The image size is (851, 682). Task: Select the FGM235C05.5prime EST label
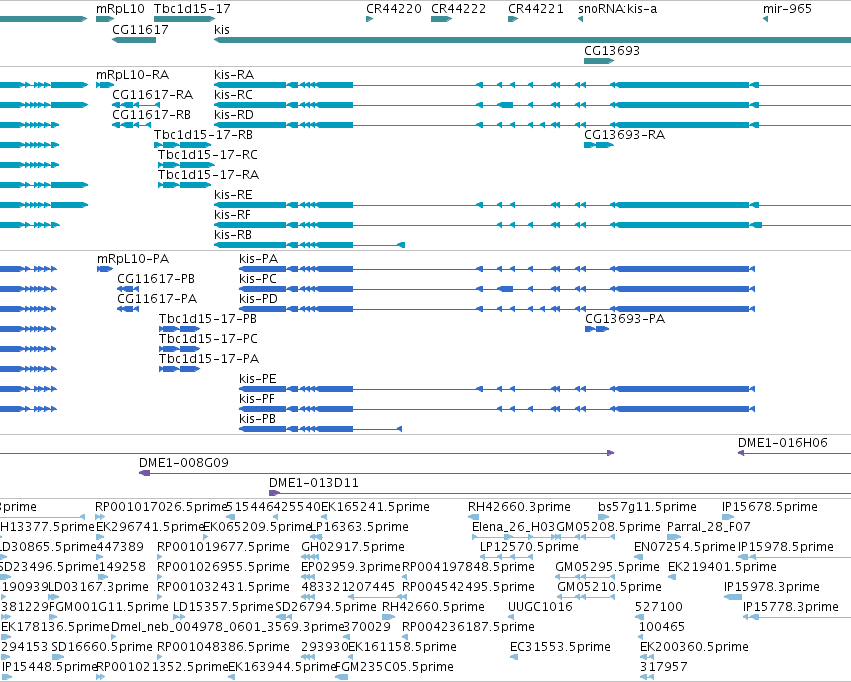pos(395,666)
